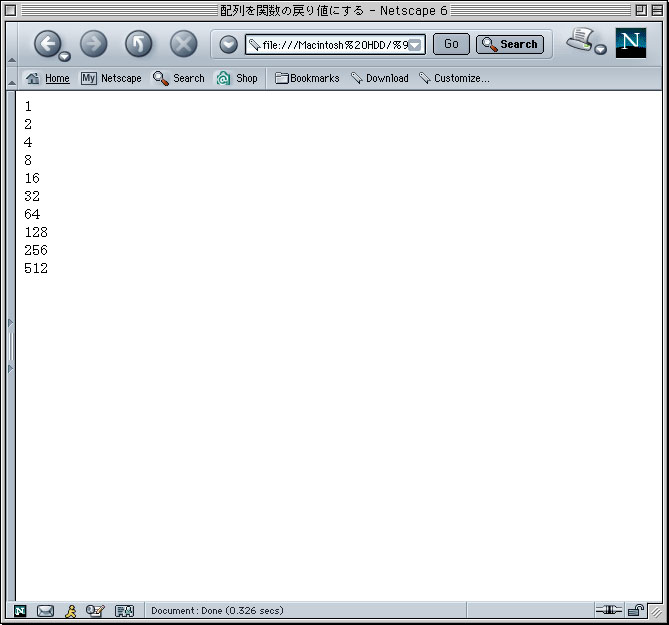Click the Document: Done status text
Screen dimensions: 669x625
click(x=217, y=610)
